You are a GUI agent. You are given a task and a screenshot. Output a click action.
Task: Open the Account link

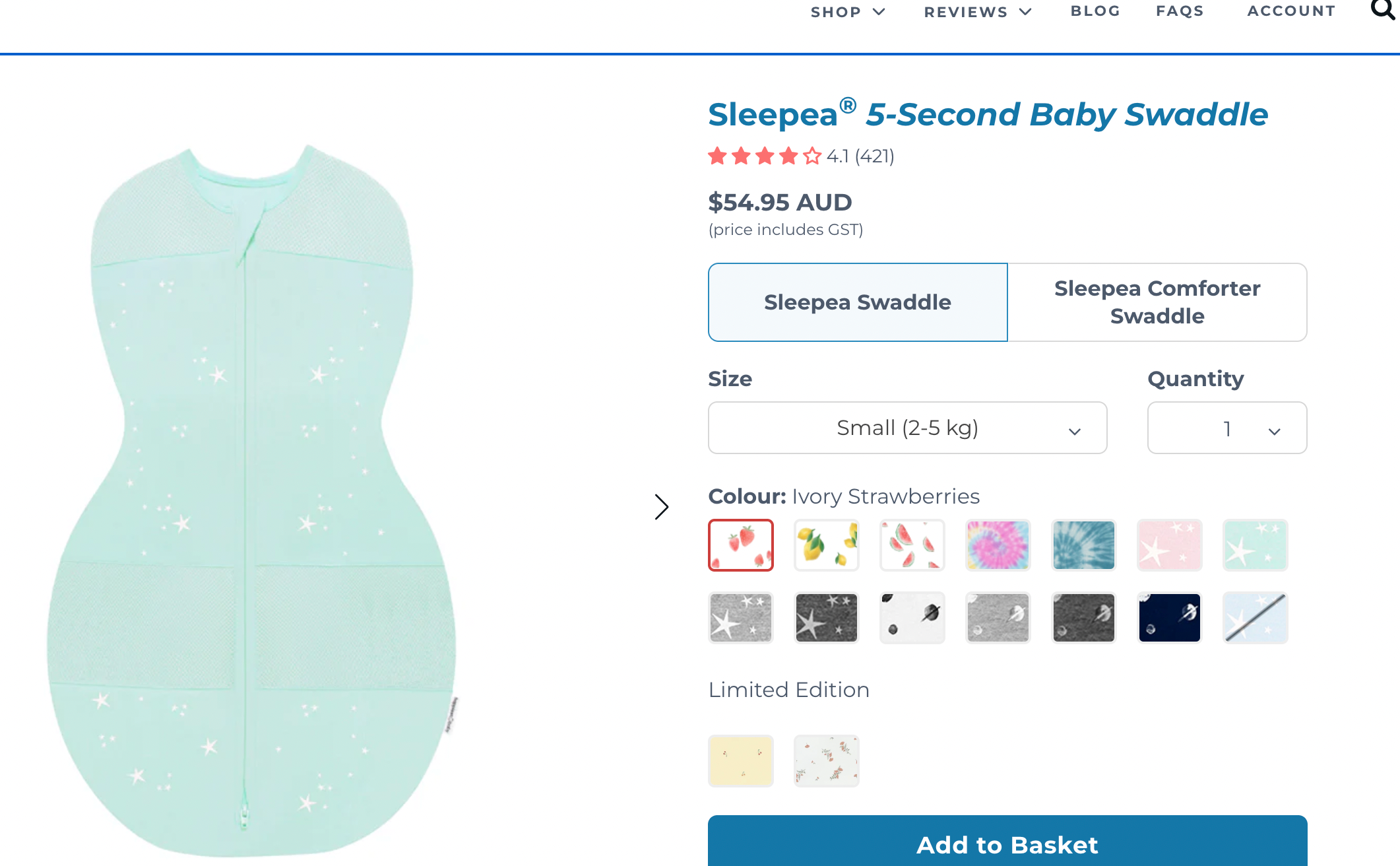tap(1291, 11)
